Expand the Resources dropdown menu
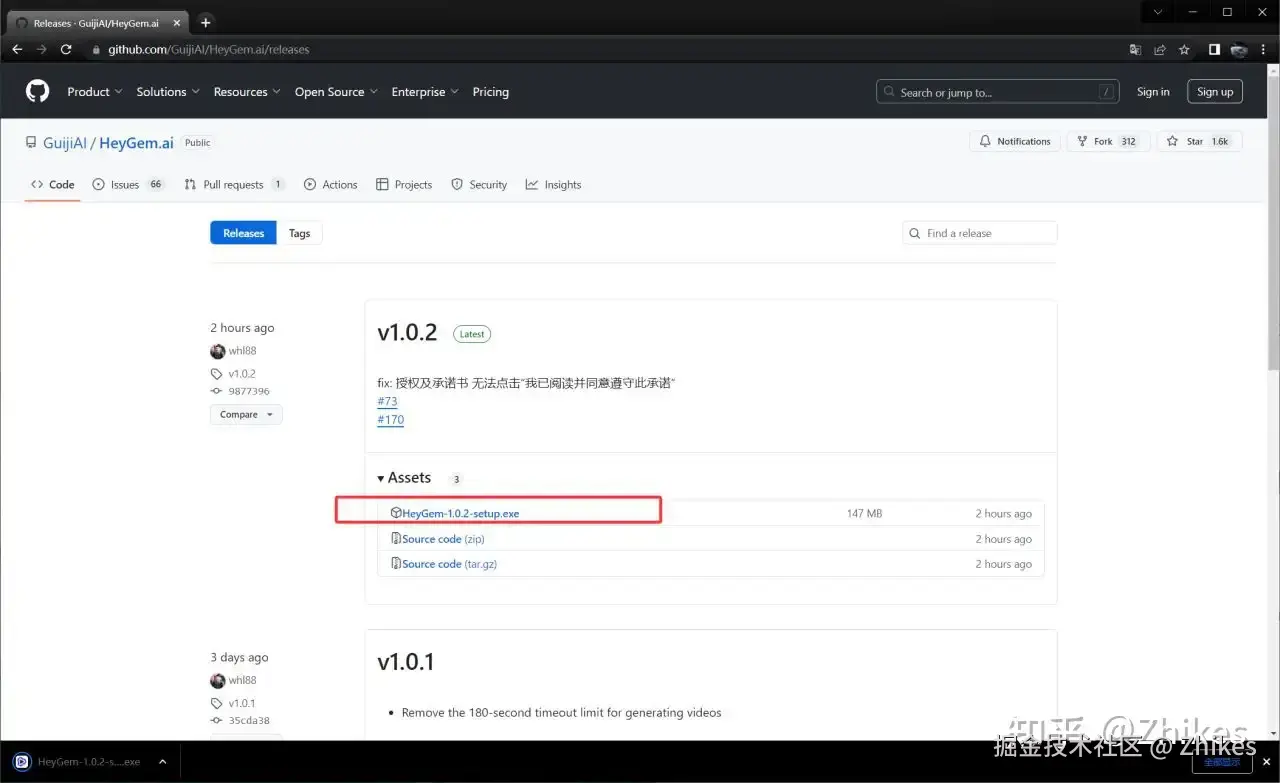Screen dimensions: 1280x783 tap(247, 92)
